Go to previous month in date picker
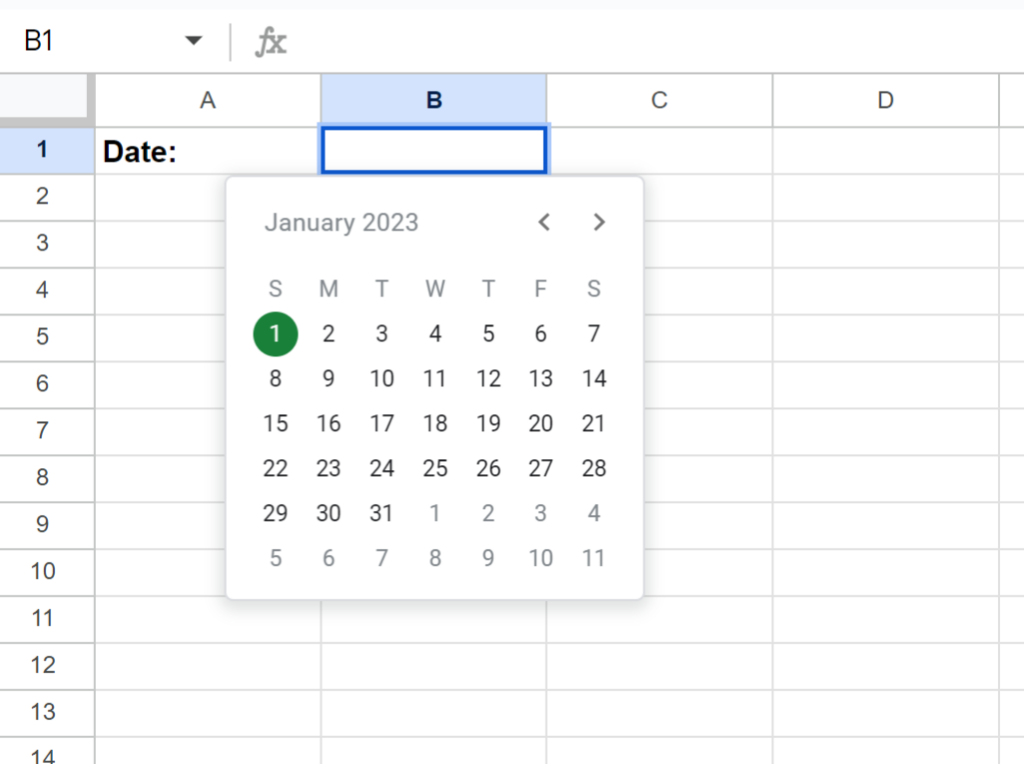The image size is (1024, 764). (x=544, y=222)
